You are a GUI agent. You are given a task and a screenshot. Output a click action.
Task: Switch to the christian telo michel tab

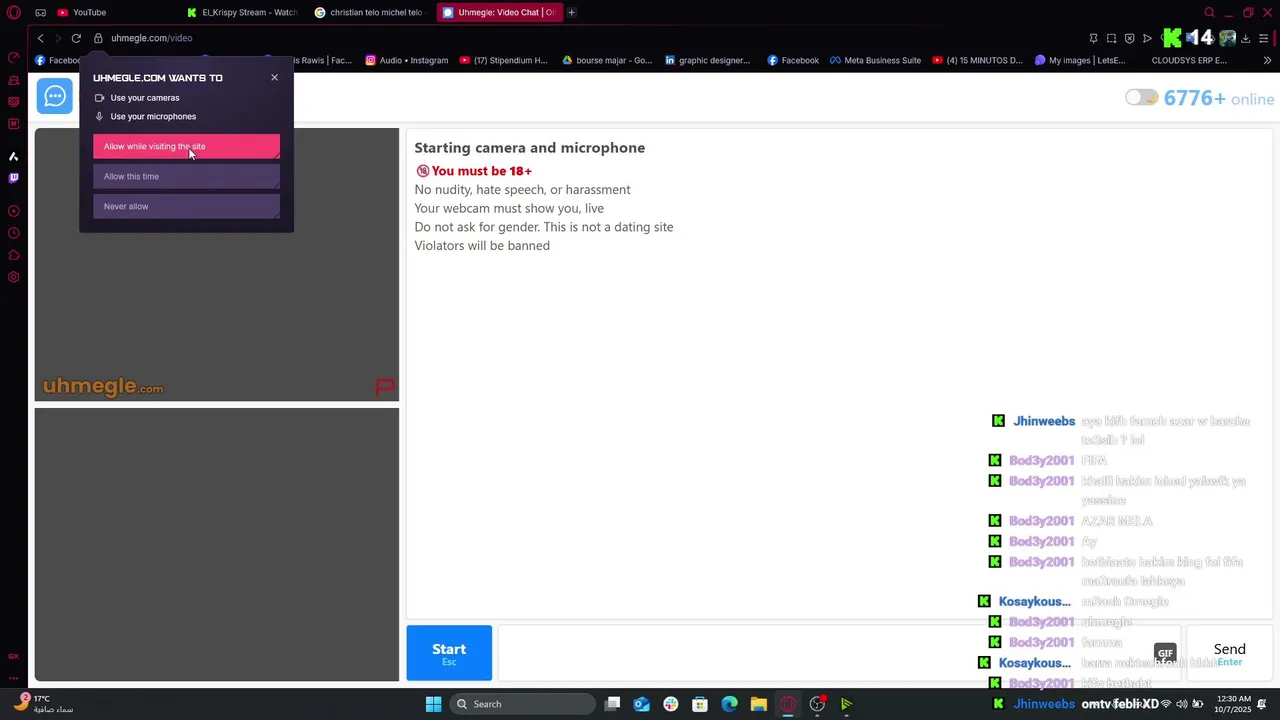point(371,12)
